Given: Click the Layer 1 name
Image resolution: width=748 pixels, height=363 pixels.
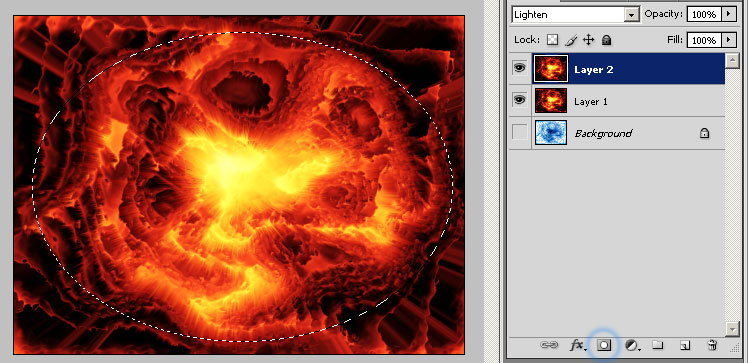Looking at the screenshot, I should click(x=591, y=102).
